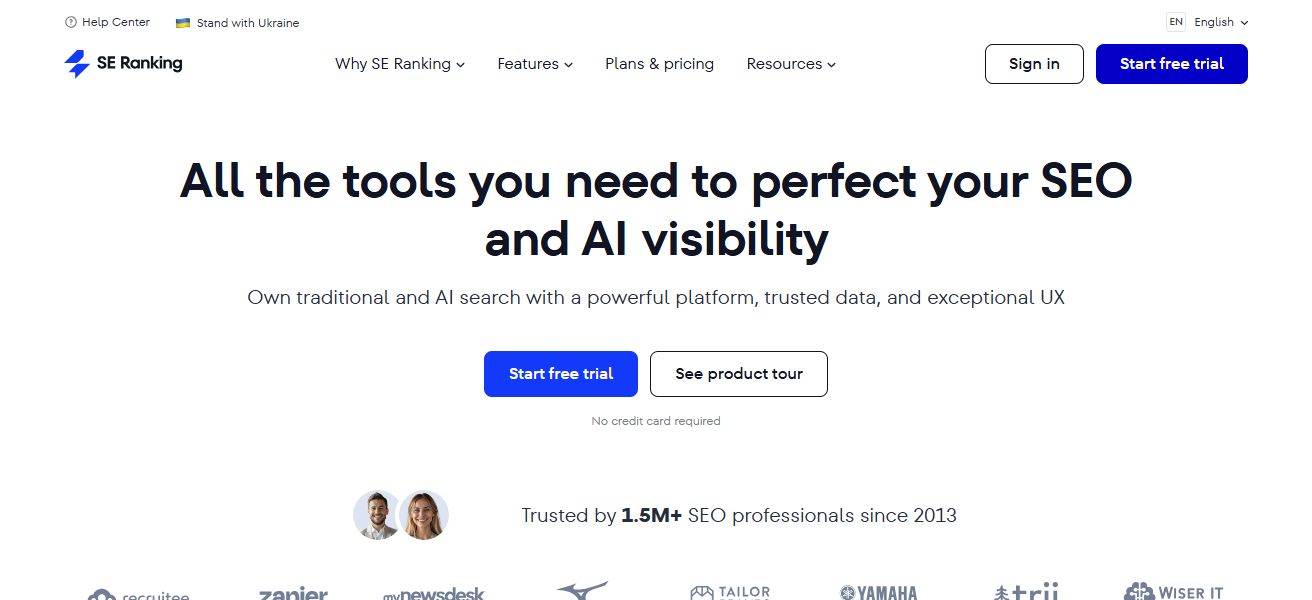Launch the See product tour button
The image size is (1312, 600).
(739, 374)
